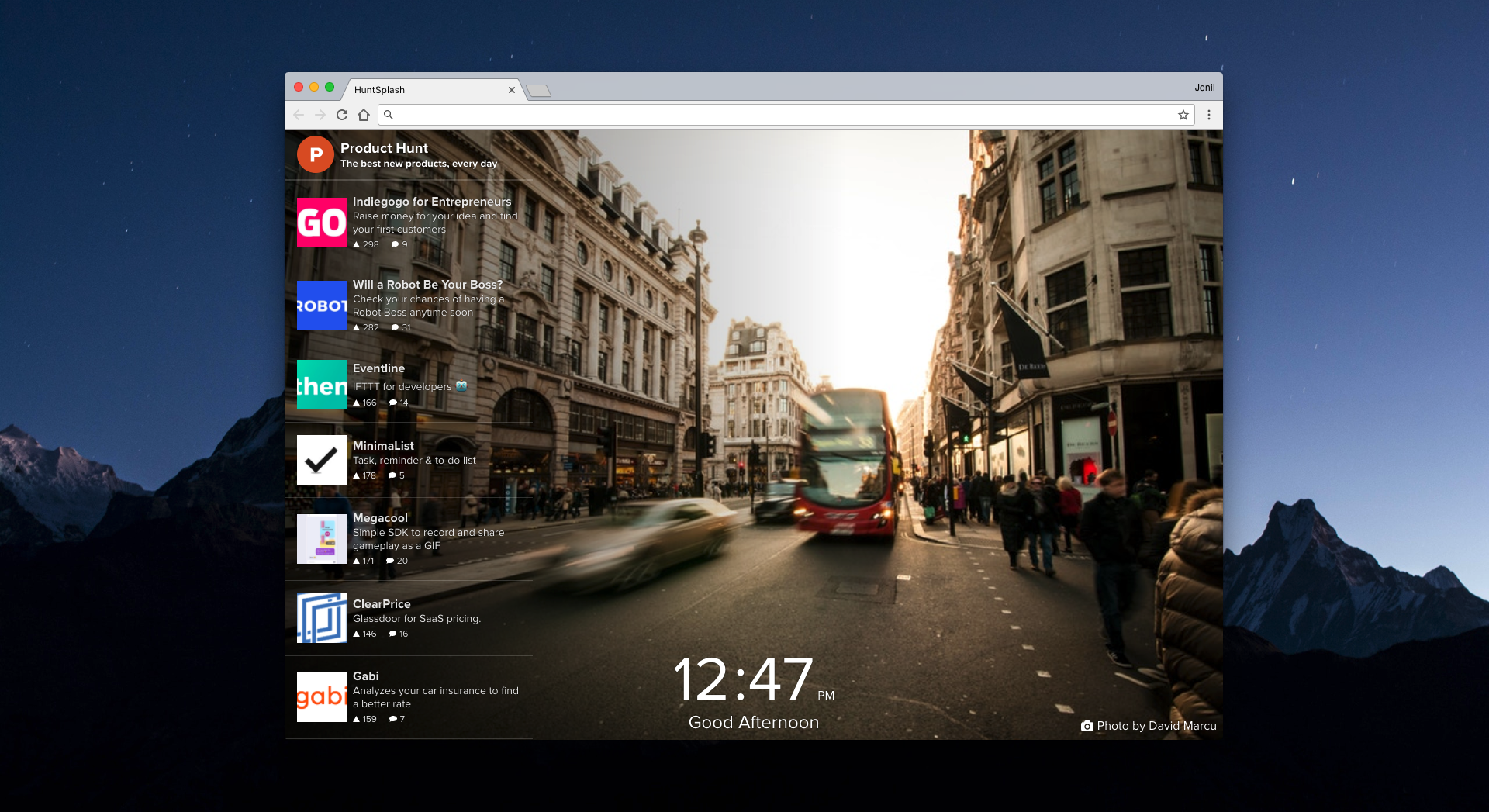Viewport: 1489px width, 812px height.
Task: Click the blue ROBOT product icon
Action: 321,306
